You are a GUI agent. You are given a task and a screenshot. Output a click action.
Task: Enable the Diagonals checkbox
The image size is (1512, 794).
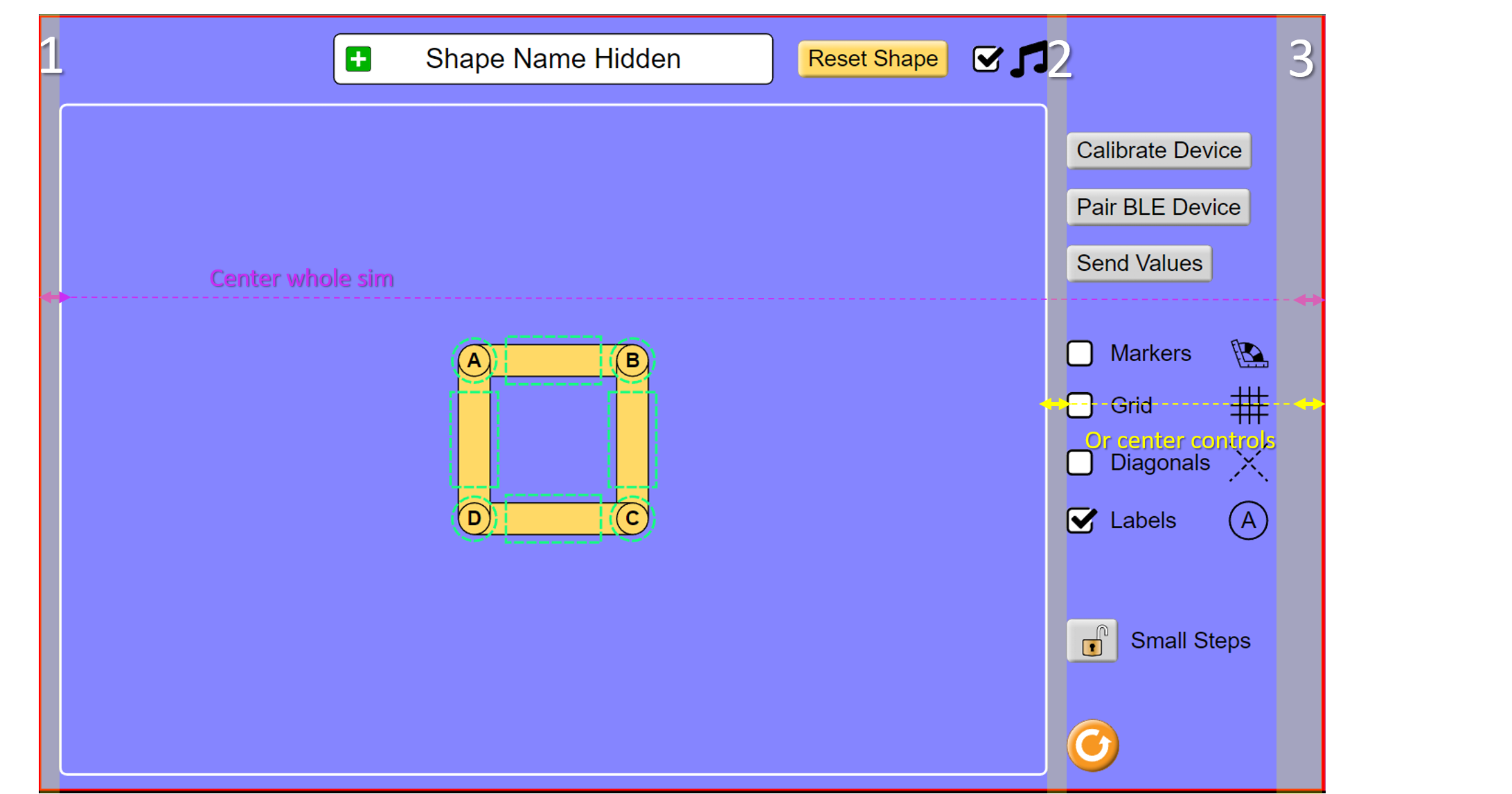pyautogui.click(x=1078, y=463)
